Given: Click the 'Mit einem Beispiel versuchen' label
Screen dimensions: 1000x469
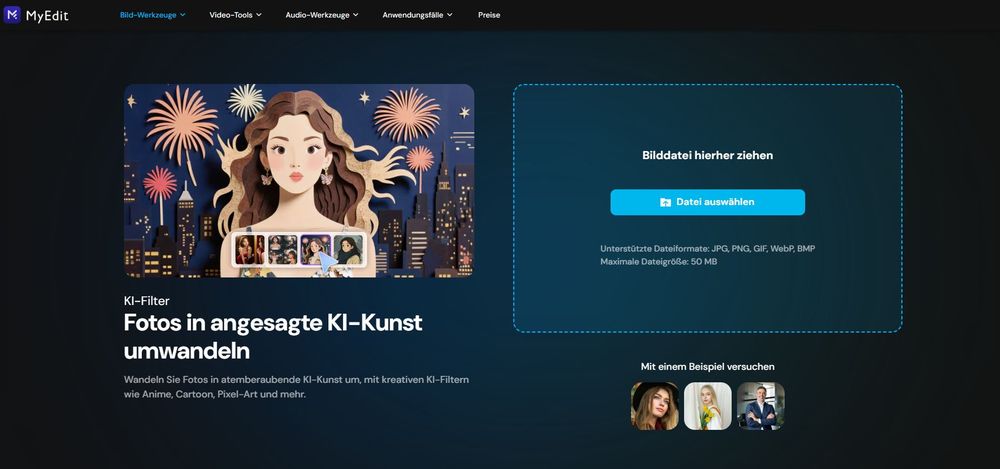Looking at the screenshot, I should (x=707, y=367).
